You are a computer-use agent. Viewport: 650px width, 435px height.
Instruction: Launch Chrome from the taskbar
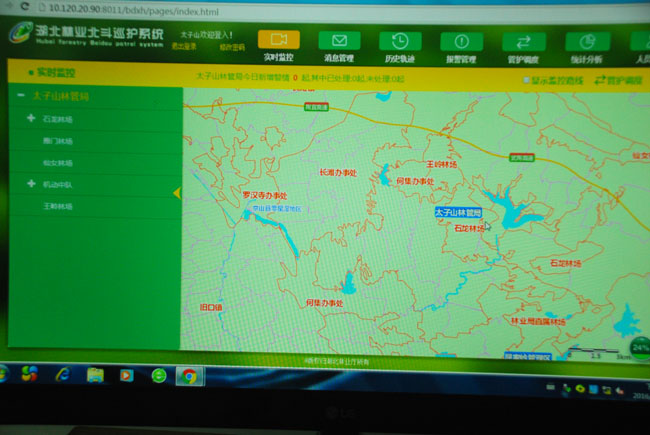tap(188, 376)
